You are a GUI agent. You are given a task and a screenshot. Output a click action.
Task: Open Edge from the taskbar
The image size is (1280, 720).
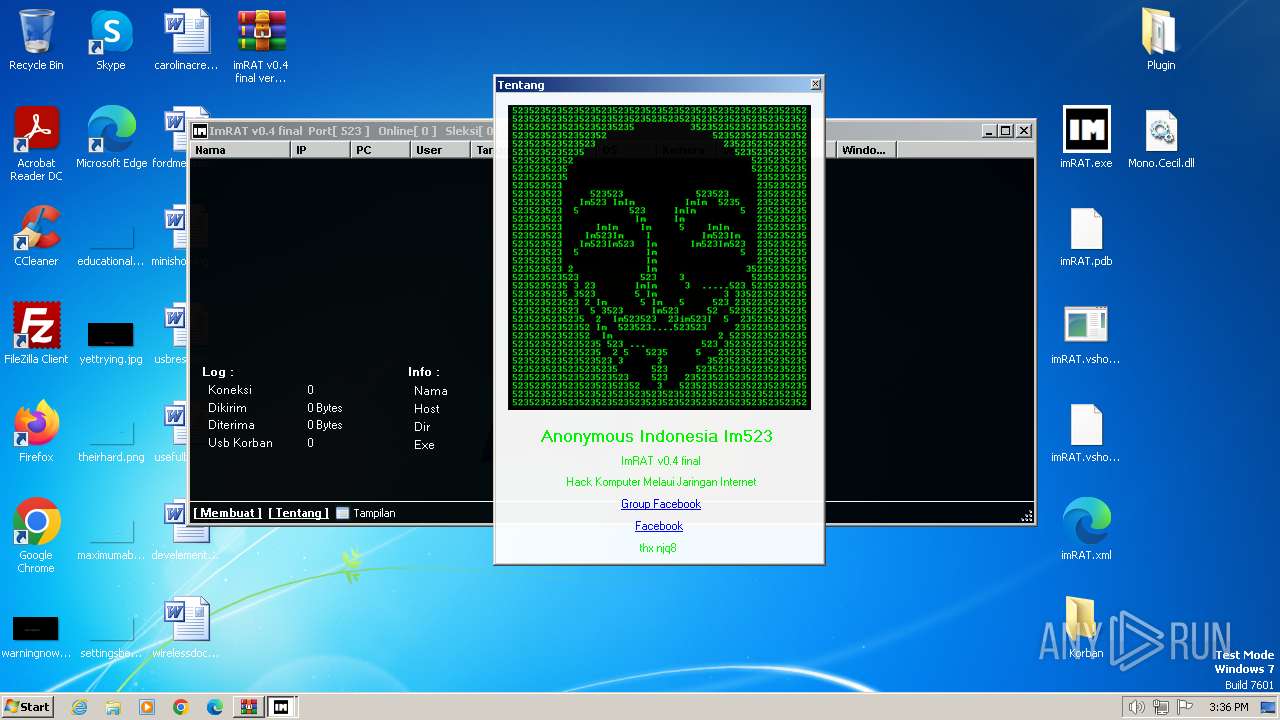(215, 707)
